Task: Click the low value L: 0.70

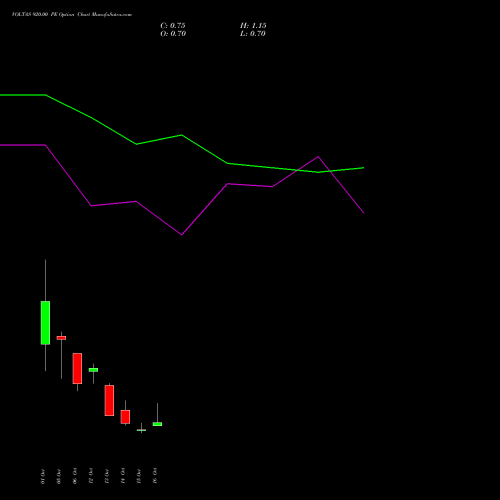Action: 253,34
